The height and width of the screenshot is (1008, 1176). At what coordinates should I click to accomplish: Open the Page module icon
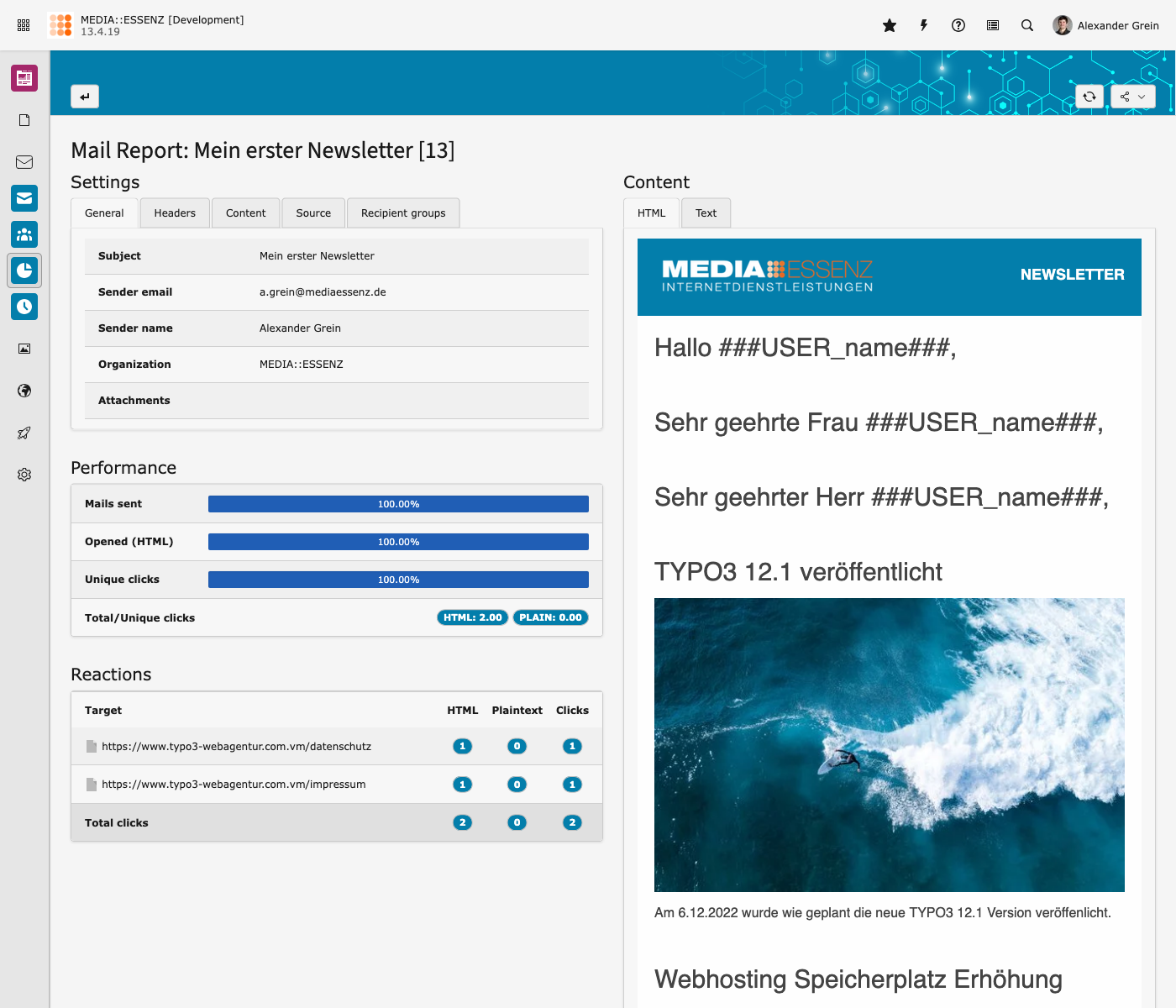[x=24, y=120]
